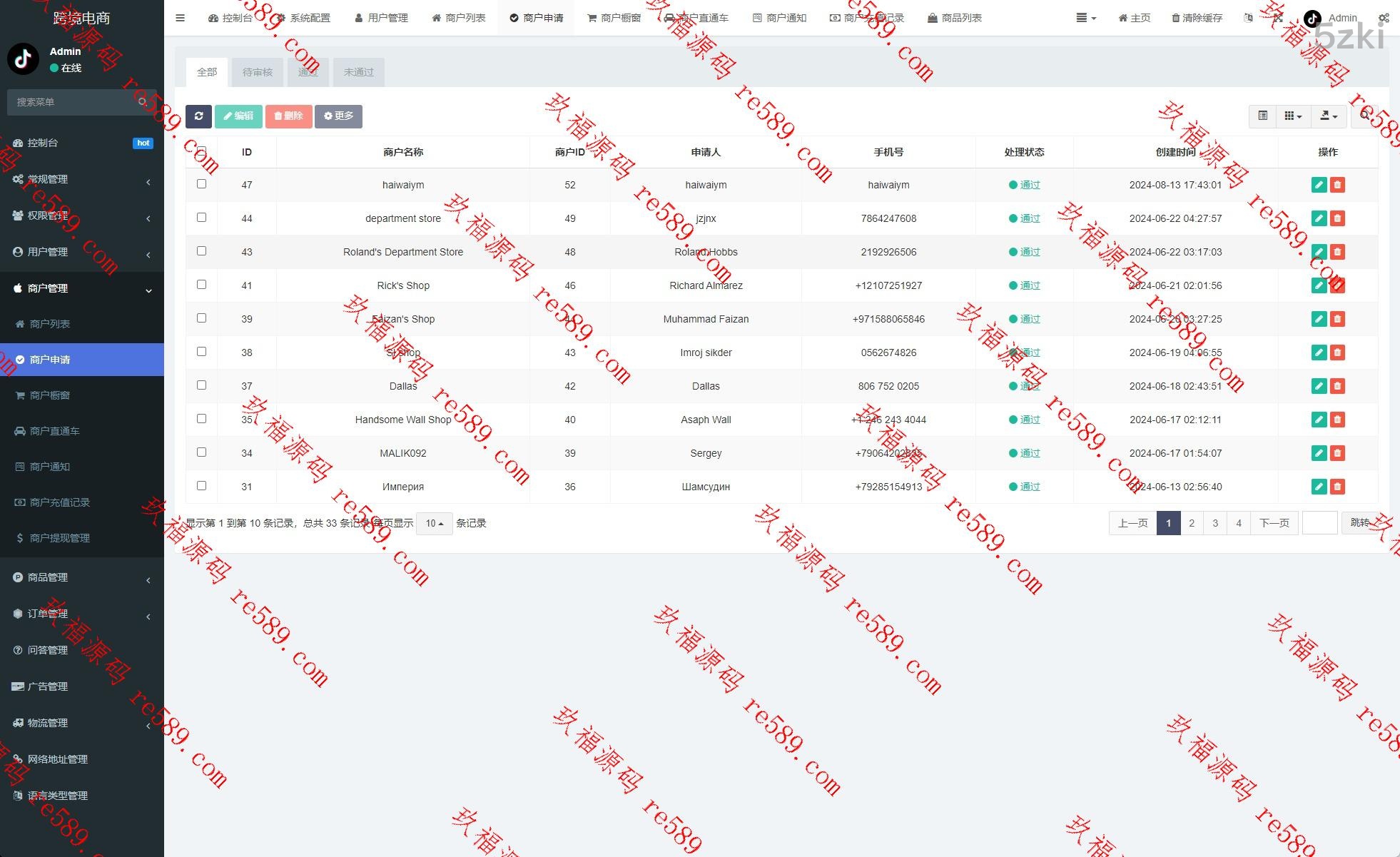Click the green edit icon for haiwaiym row
The height and width of the screenshot is (857, 1400).
[x=1319, y=185]
